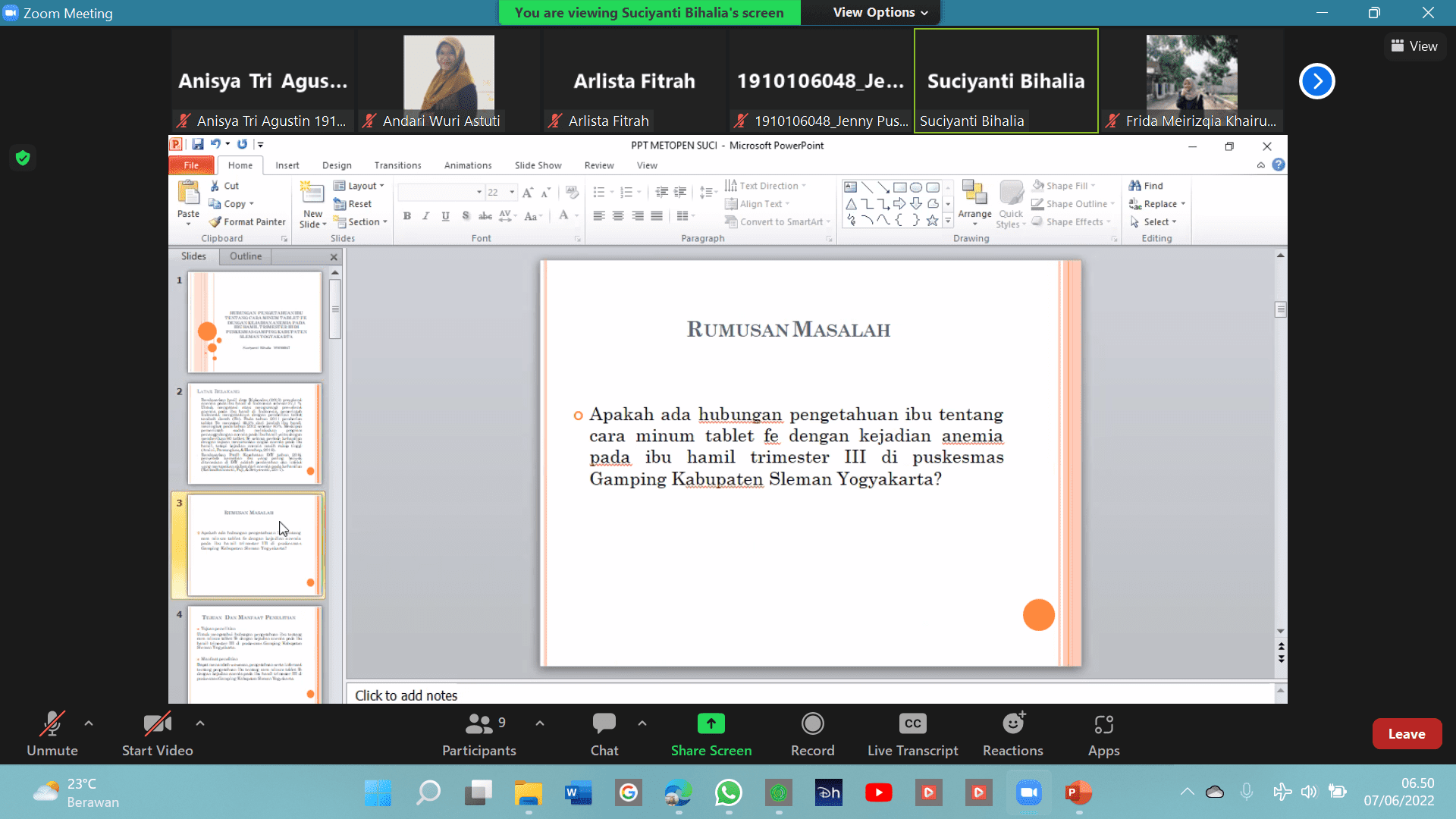Select slide 4 thumbnail Tujuan Dan Manfaat

[x=255, y=654]
